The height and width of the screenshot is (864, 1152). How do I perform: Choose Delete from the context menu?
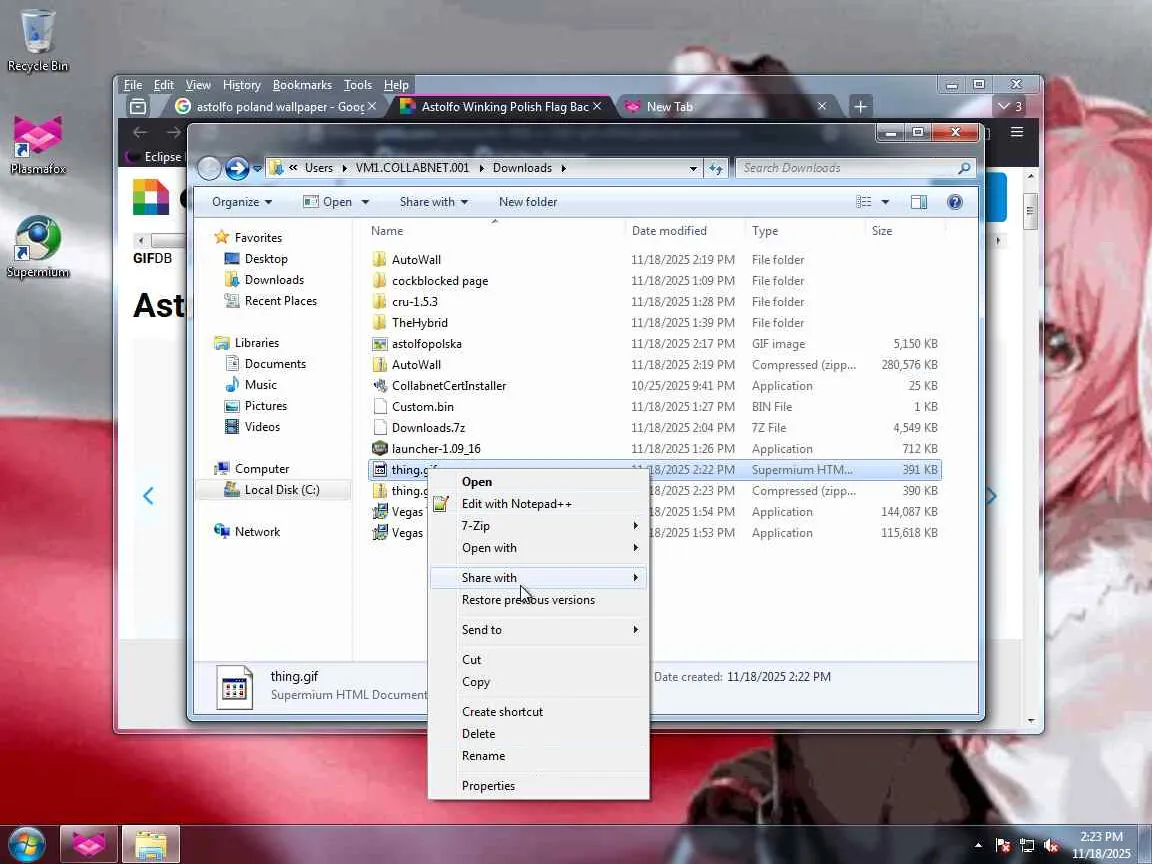point(539,734)
